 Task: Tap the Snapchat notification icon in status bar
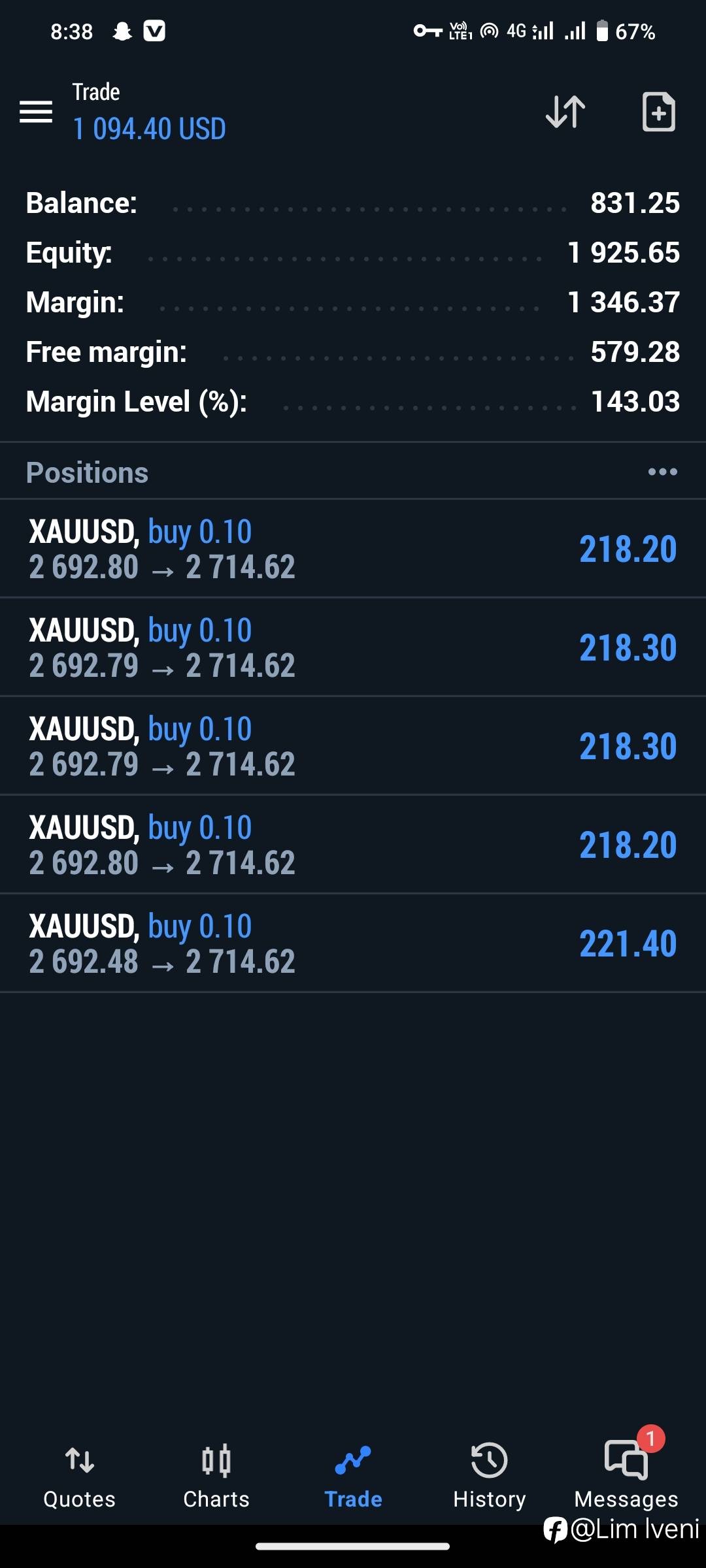122,31
